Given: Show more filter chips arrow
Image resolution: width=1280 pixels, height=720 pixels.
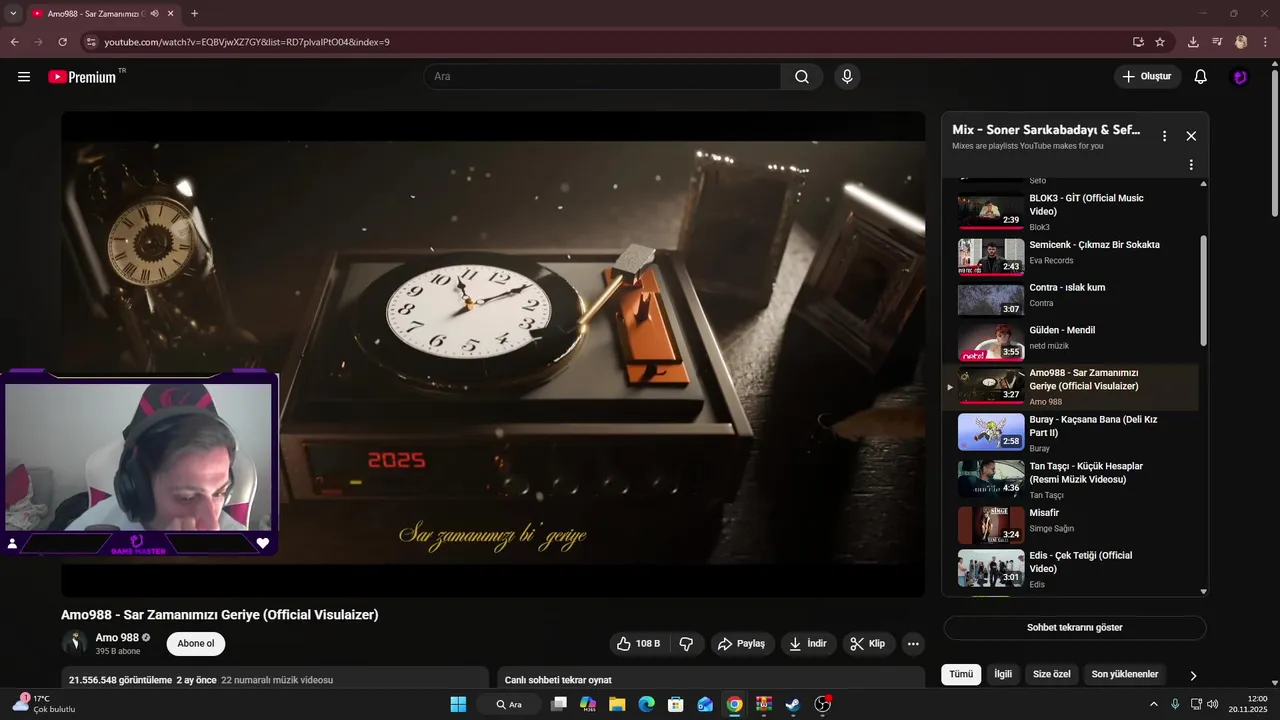Looking at the screenshot, I should click(x=1193, y=675).
